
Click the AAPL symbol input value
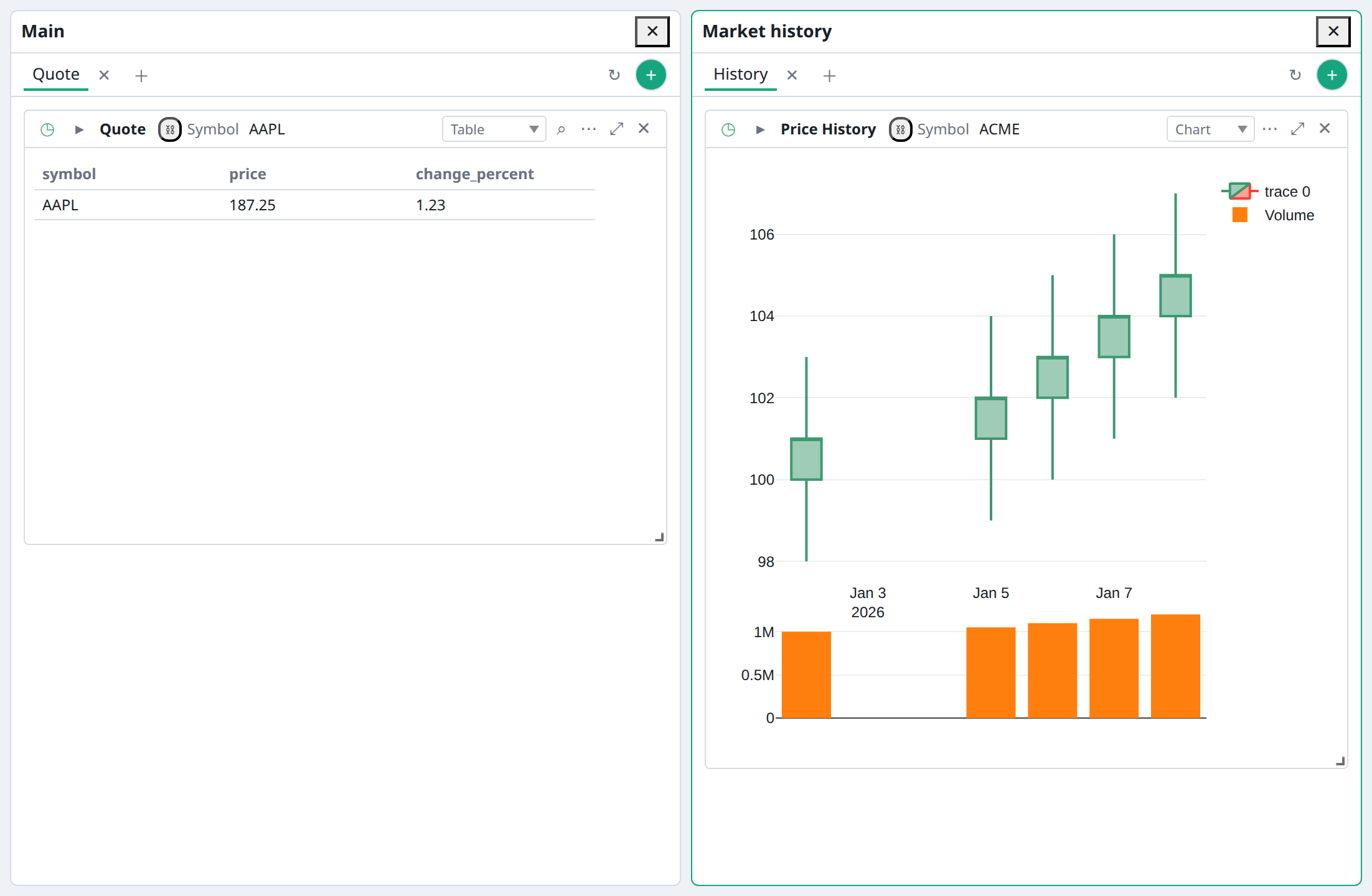(x=267, y=129)
